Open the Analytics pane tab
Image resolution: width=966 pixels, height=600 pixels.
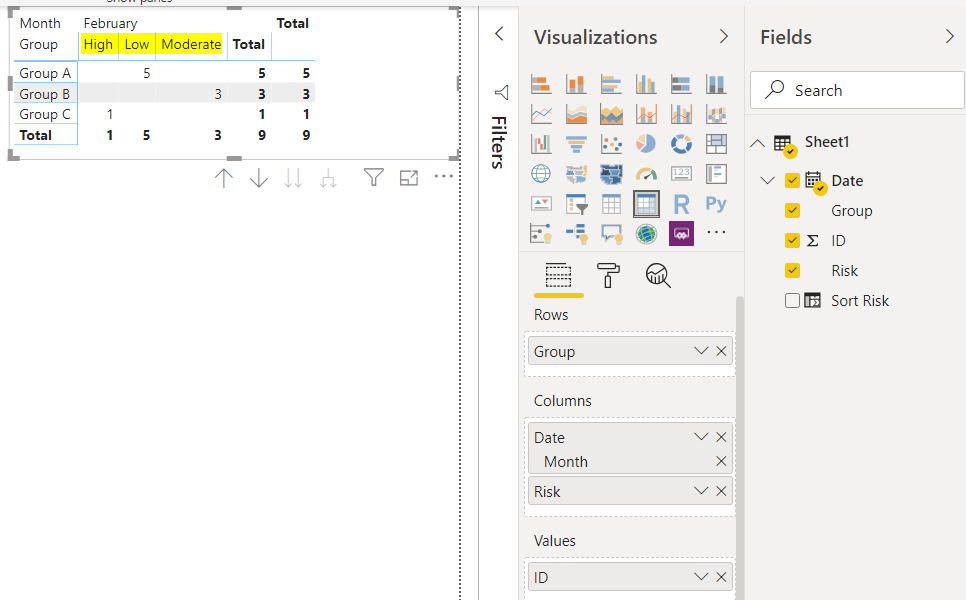(657, 276)
